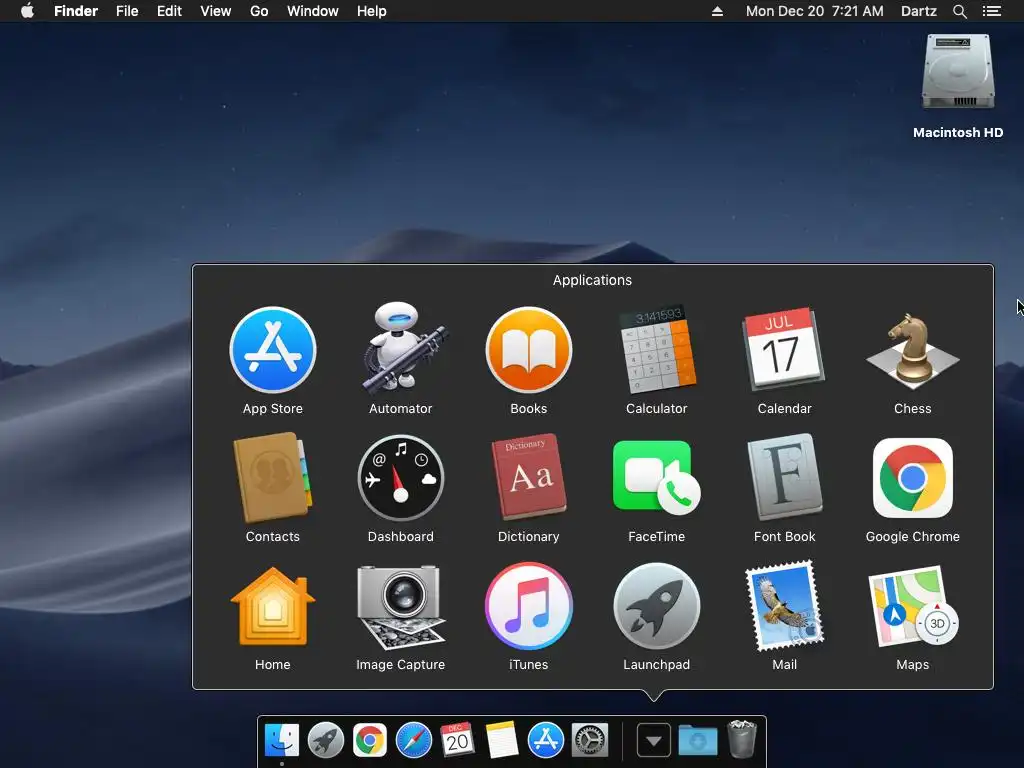The width and height of the screenshot is (1024, 768).
Task: Open the Finder menu
Action: (x=76, y=11)
